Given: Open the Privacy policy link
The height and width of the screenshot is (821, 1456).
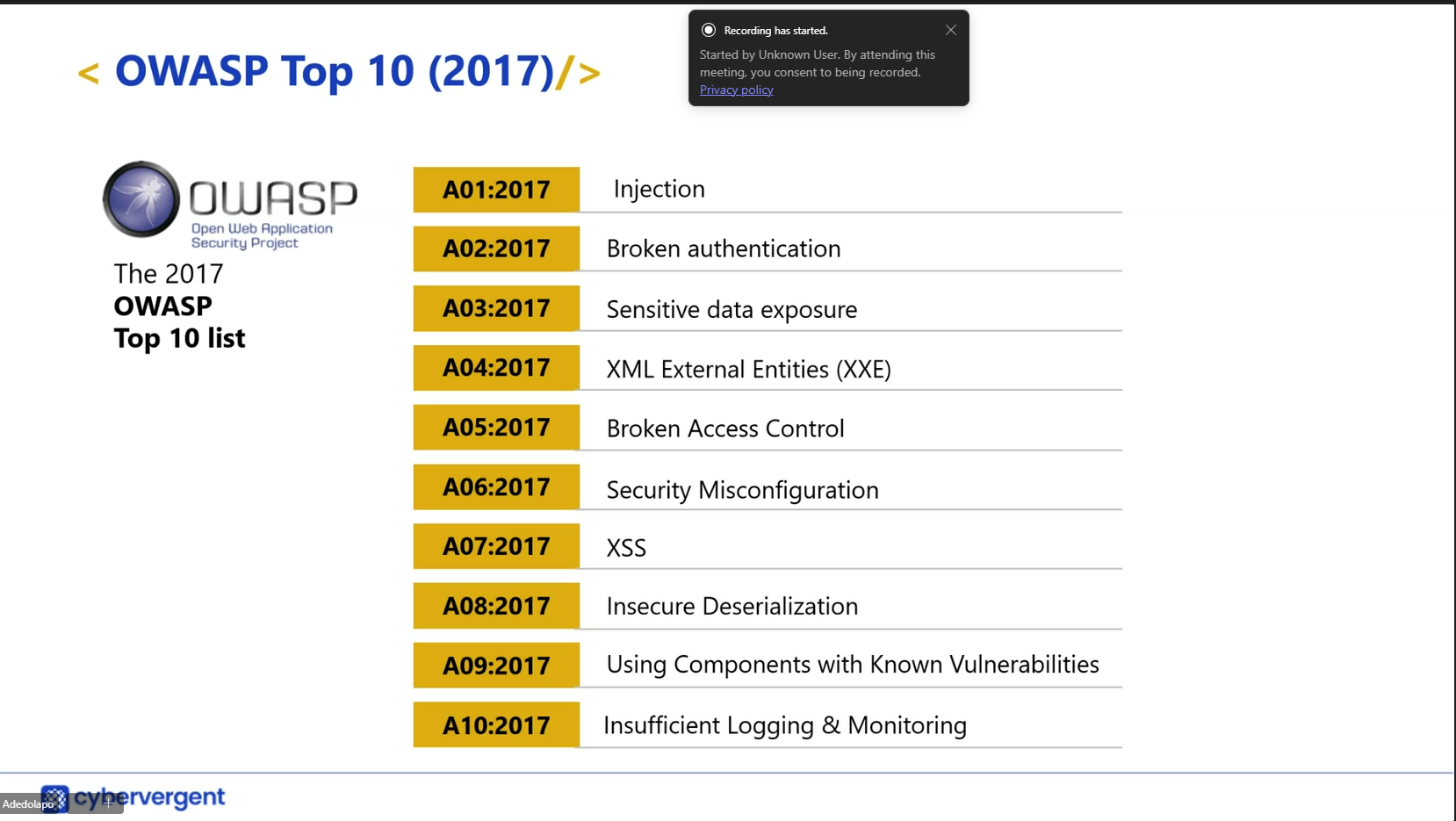Looking at the screenshot, I should click(x=736, y=90).
